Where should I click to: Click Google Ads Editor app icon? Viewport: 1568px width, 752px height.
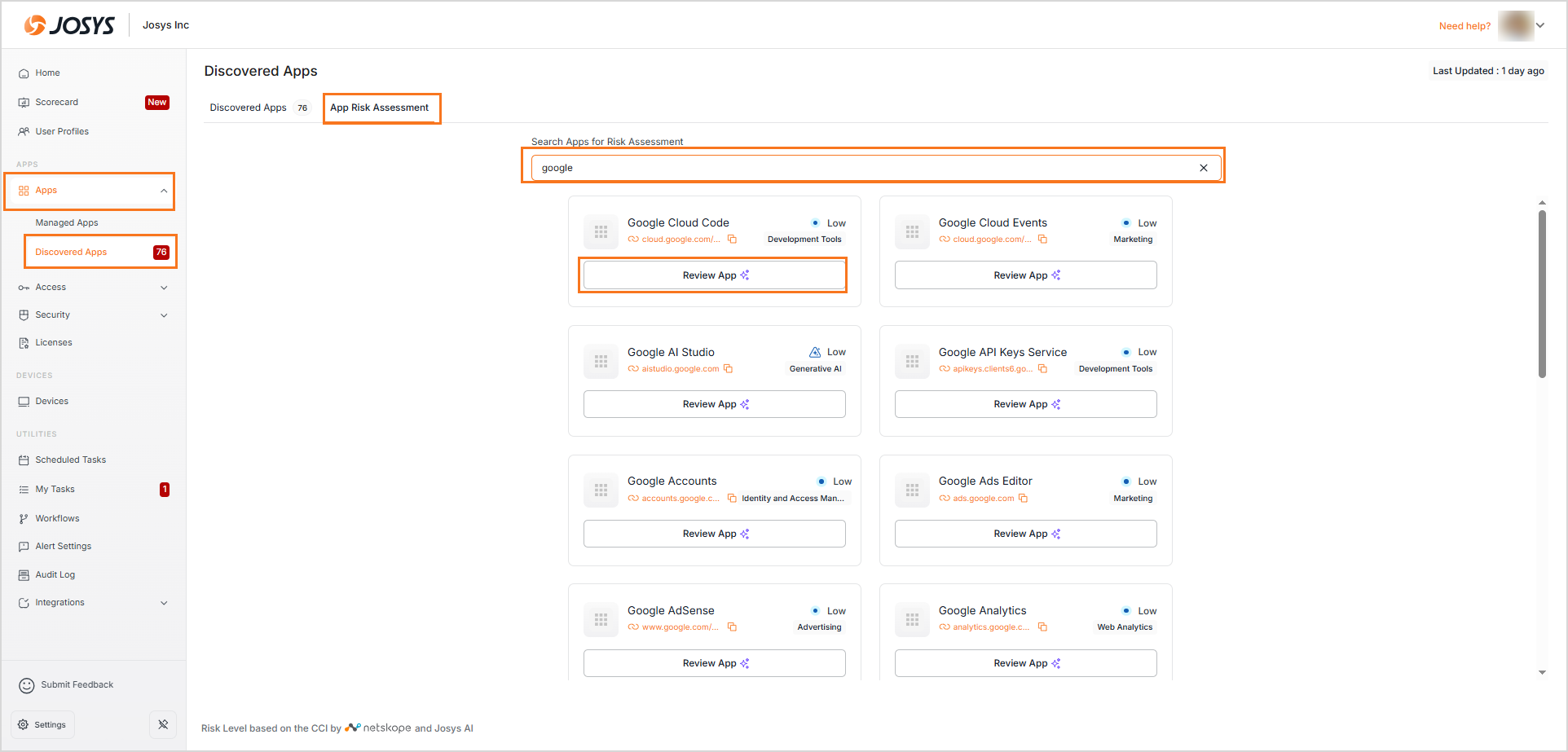point(912,490)
